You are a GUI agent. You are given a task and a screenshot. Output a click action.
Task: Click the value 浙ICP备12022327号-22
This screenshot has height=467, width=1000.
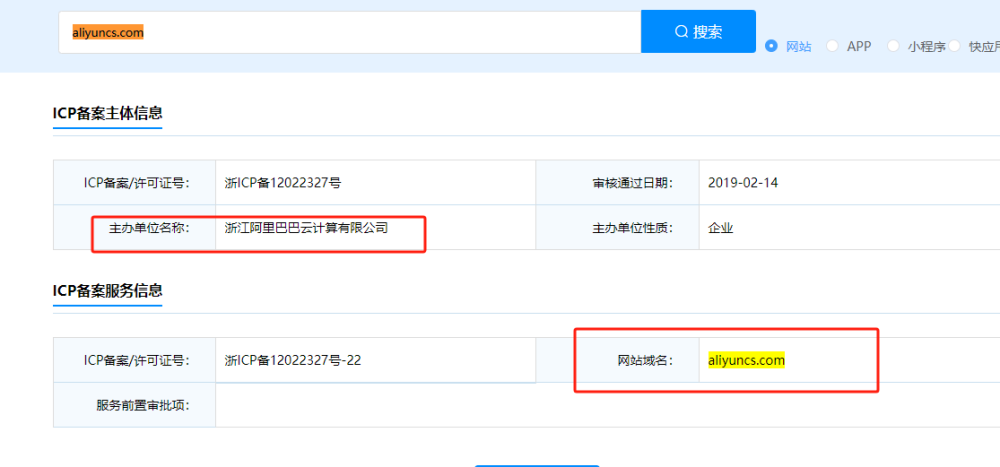point(293,360)
